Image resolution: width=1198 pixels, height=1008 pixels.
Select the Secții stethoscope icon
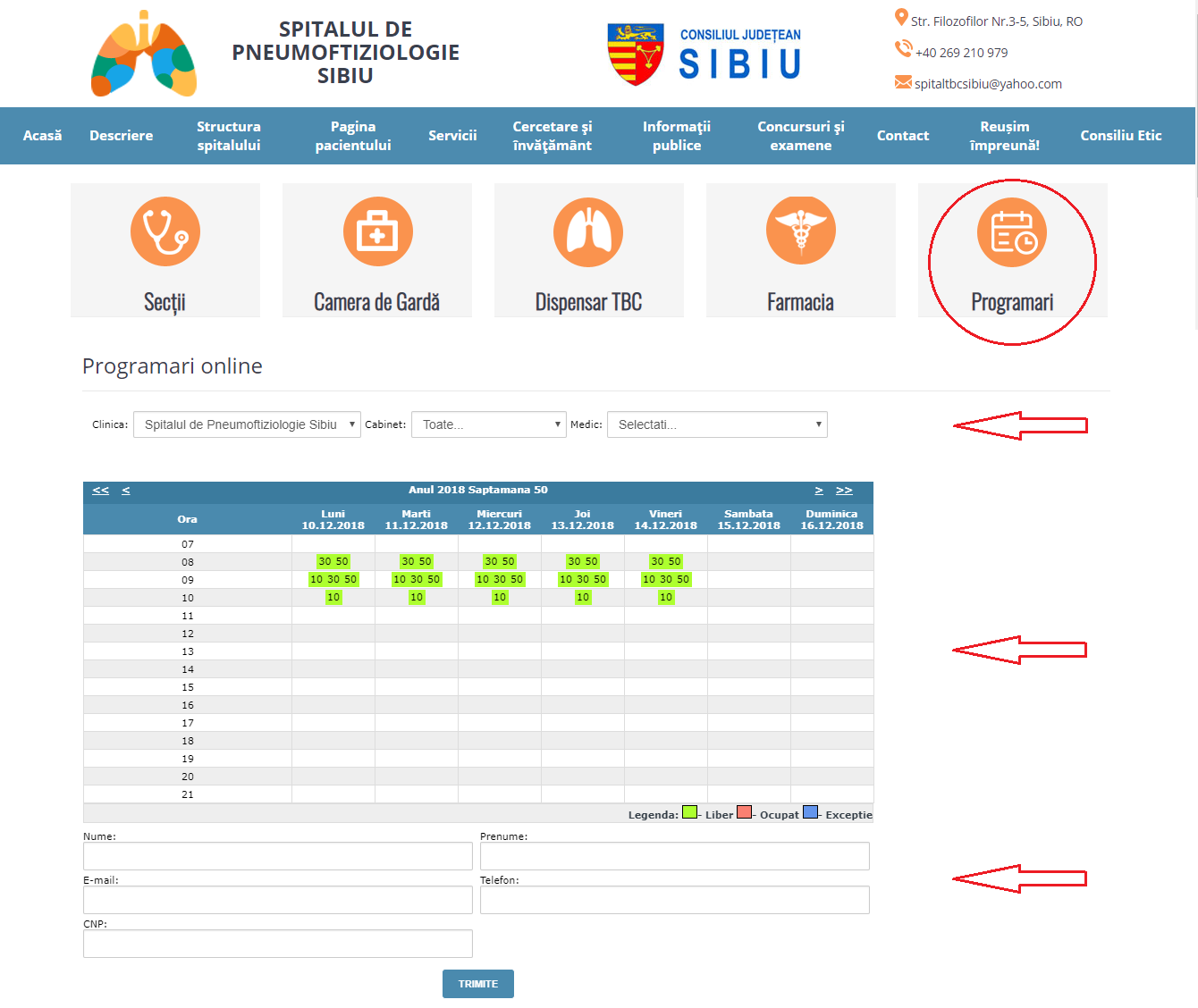point(165,231)
